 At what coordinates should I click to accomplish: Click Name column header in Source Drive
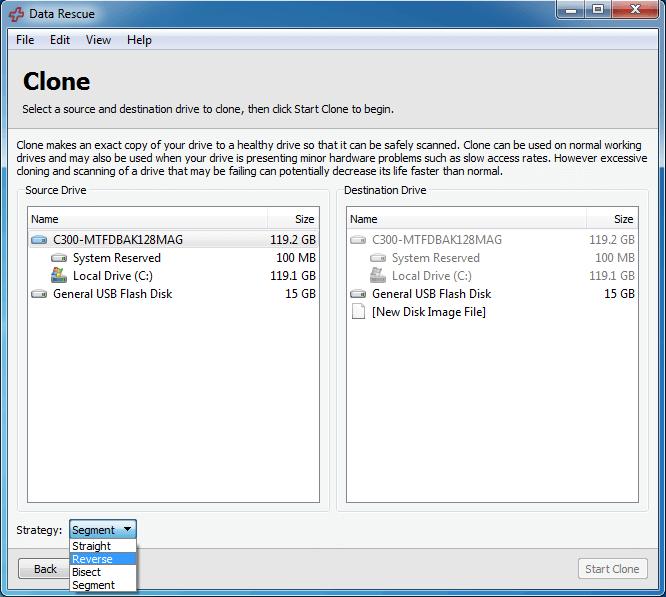point(147,219)
